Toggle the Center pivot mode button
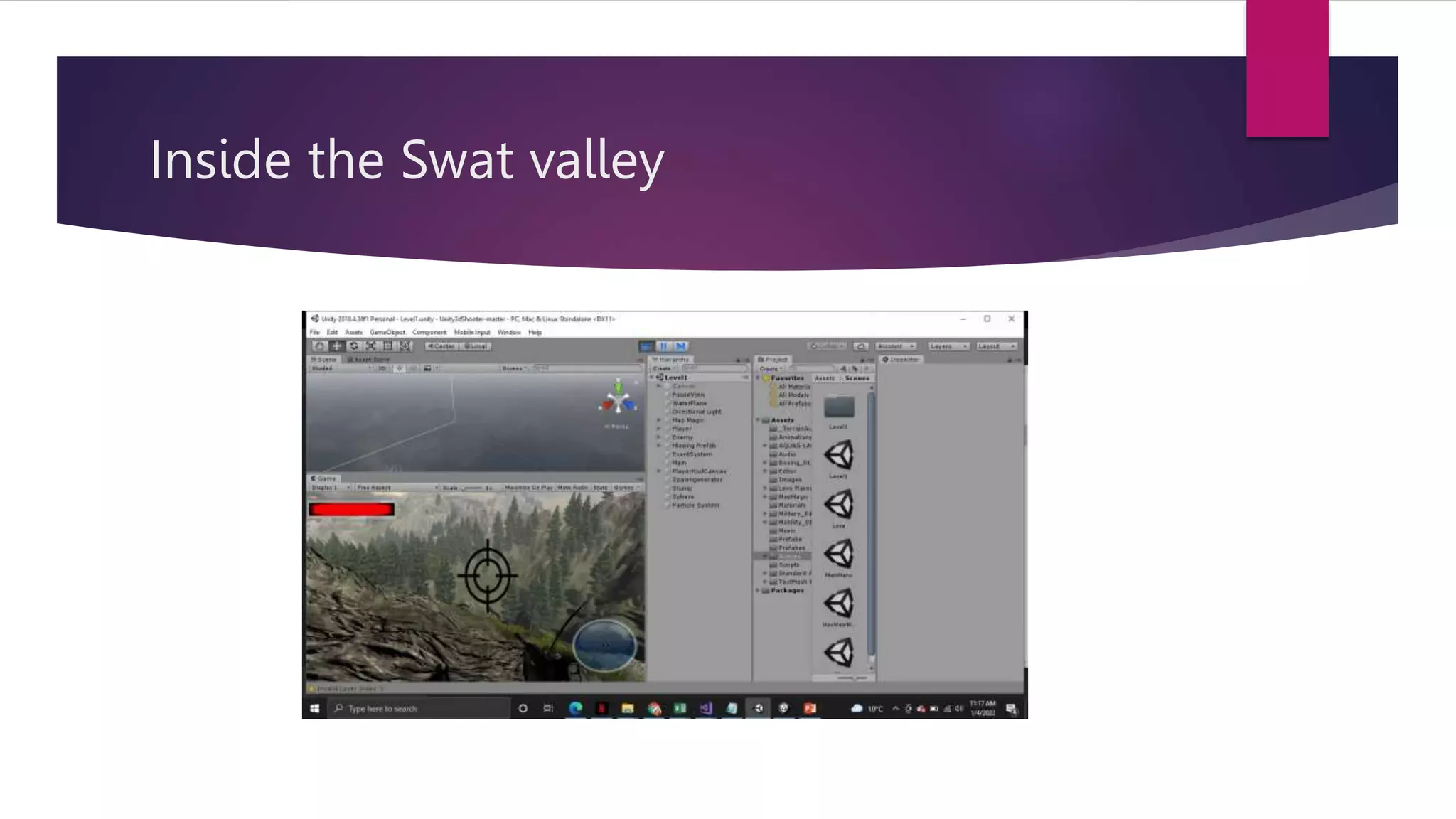 (x=441, y=346)
